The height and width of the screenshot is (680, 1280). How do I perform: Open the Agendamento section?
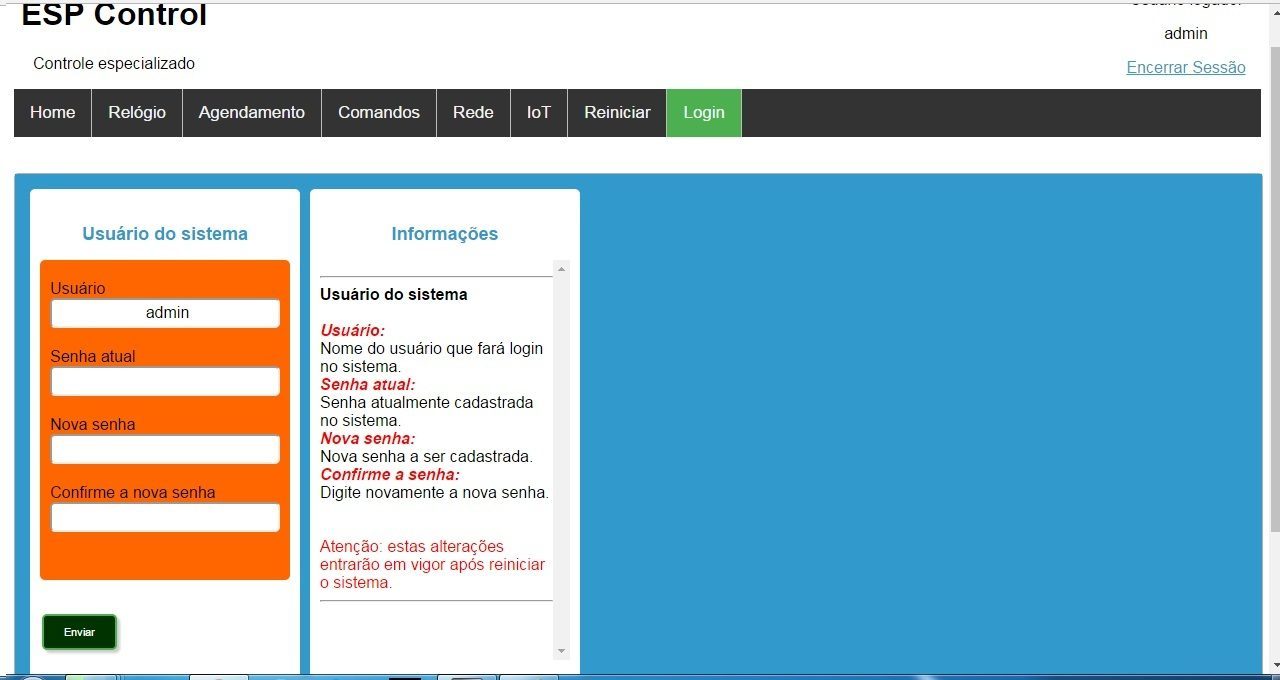pyautogui.click(x=252, y=113)
